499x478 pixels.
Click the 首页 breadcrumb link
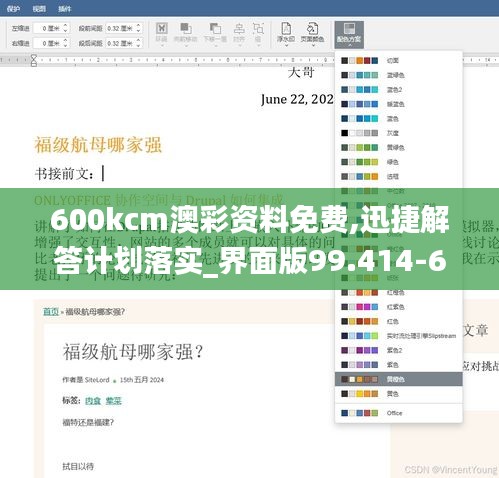pos(51,312)
